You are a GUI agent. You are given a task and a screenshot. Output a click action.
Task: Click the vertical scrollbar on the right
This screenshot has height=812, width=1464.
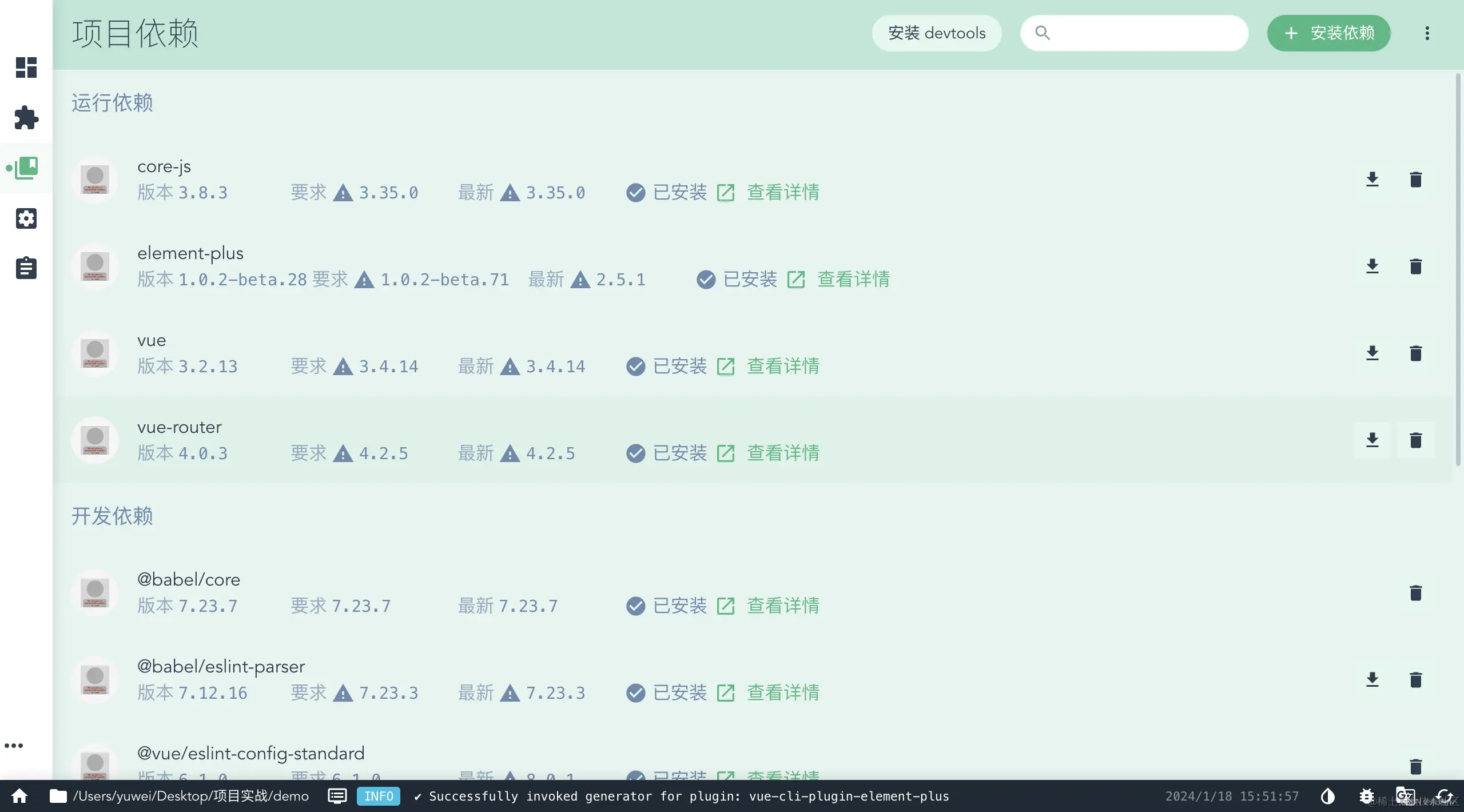point(1458,269)
